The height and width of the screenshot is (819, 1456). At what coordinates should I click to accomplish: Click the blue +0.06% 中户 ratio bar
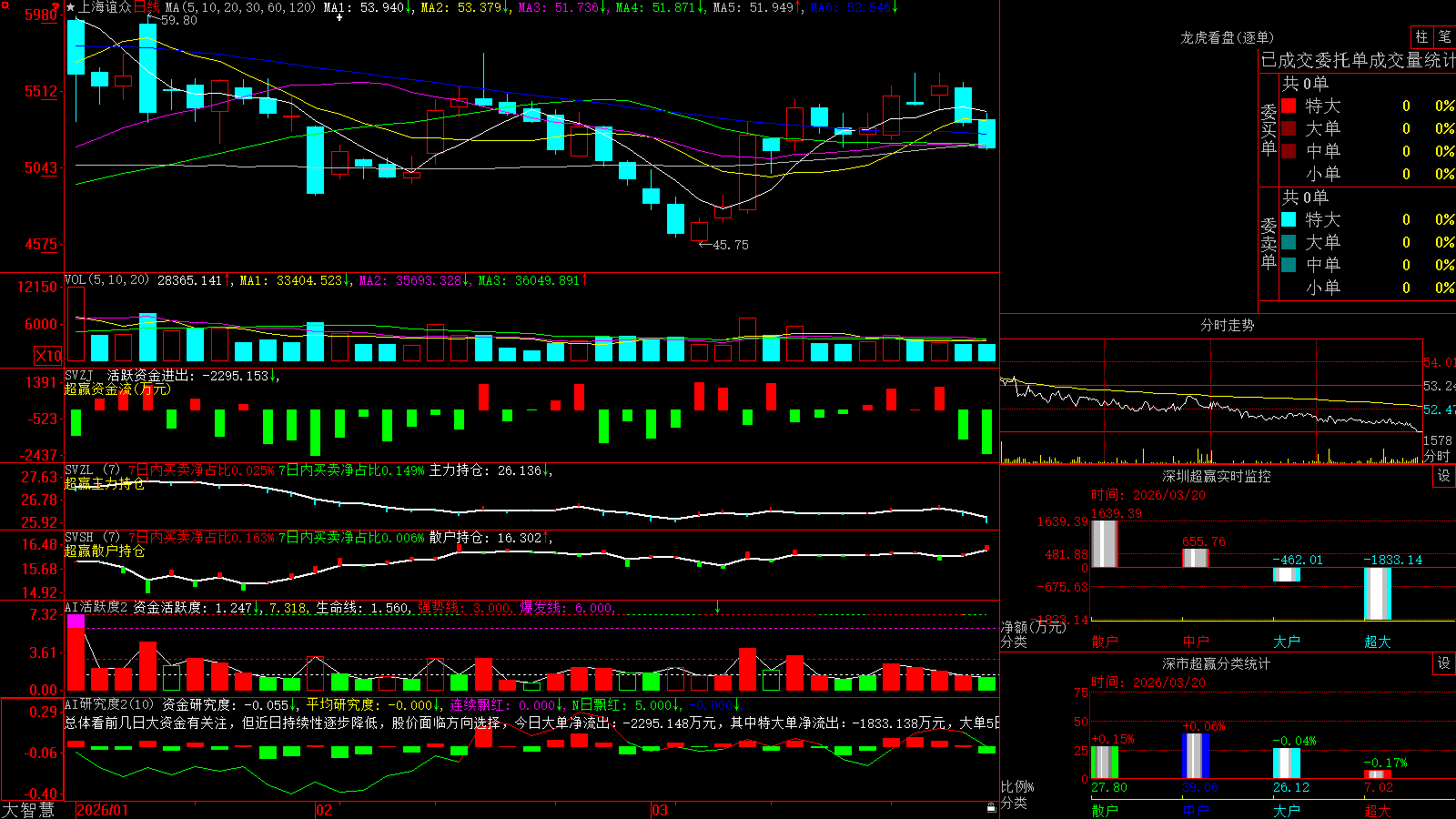(1196, 756)
